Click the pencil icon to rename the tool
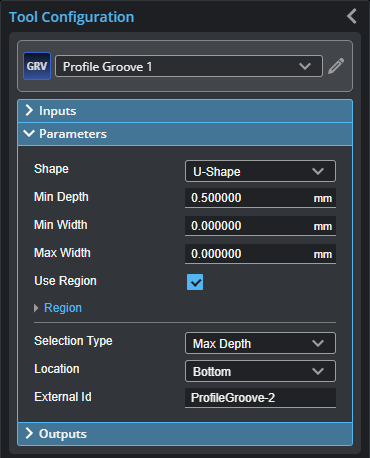 point(336,66)
